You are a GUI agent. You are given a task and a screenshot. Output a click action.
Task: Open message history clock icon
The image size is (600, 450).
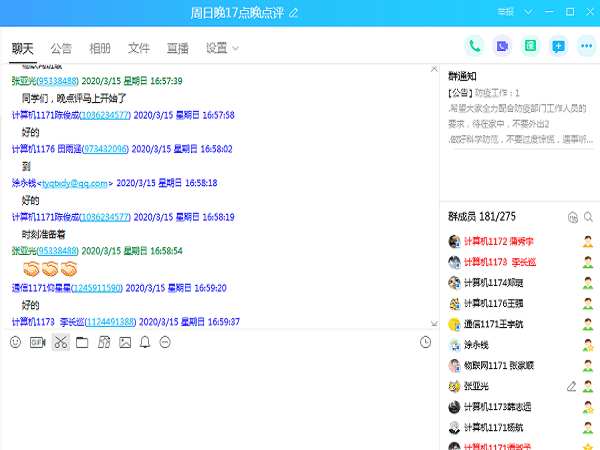pyautogui.click(x=425, y=342)
